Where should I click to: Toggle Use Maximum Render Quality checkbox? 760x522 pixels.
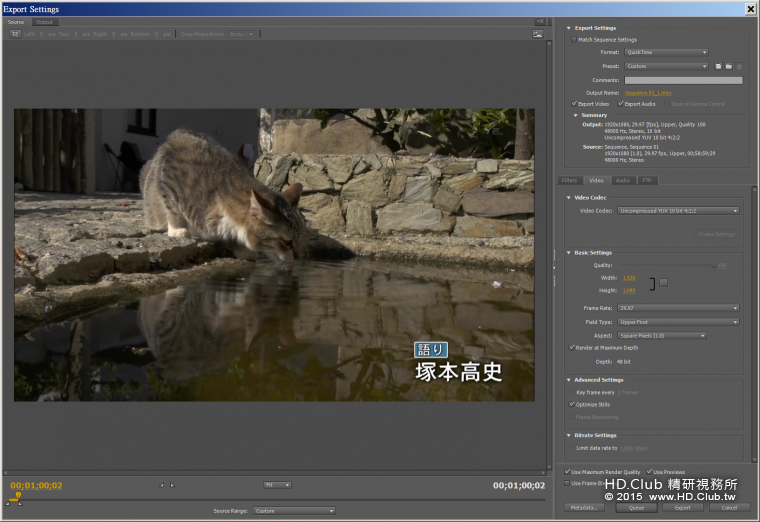pos(569,471)
